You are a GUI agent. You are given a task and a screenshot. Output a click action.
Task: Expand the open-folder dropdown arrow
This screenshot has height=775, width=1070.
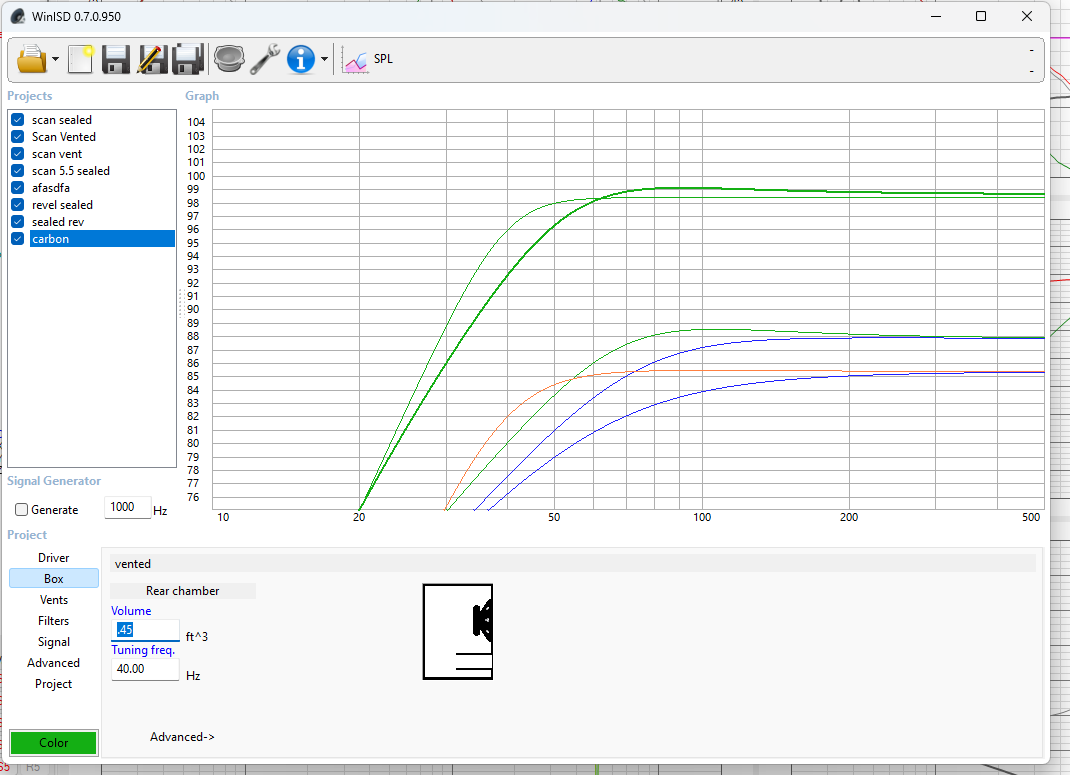point(55,59)
